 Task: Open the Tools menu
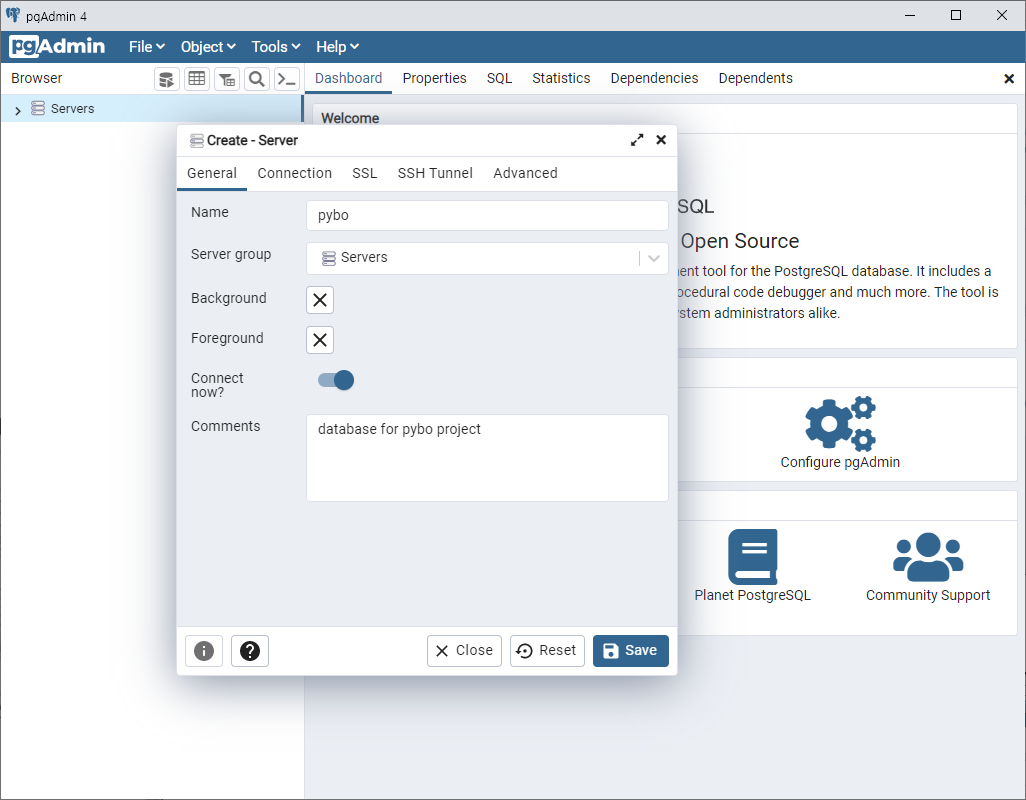pos(276,47)
